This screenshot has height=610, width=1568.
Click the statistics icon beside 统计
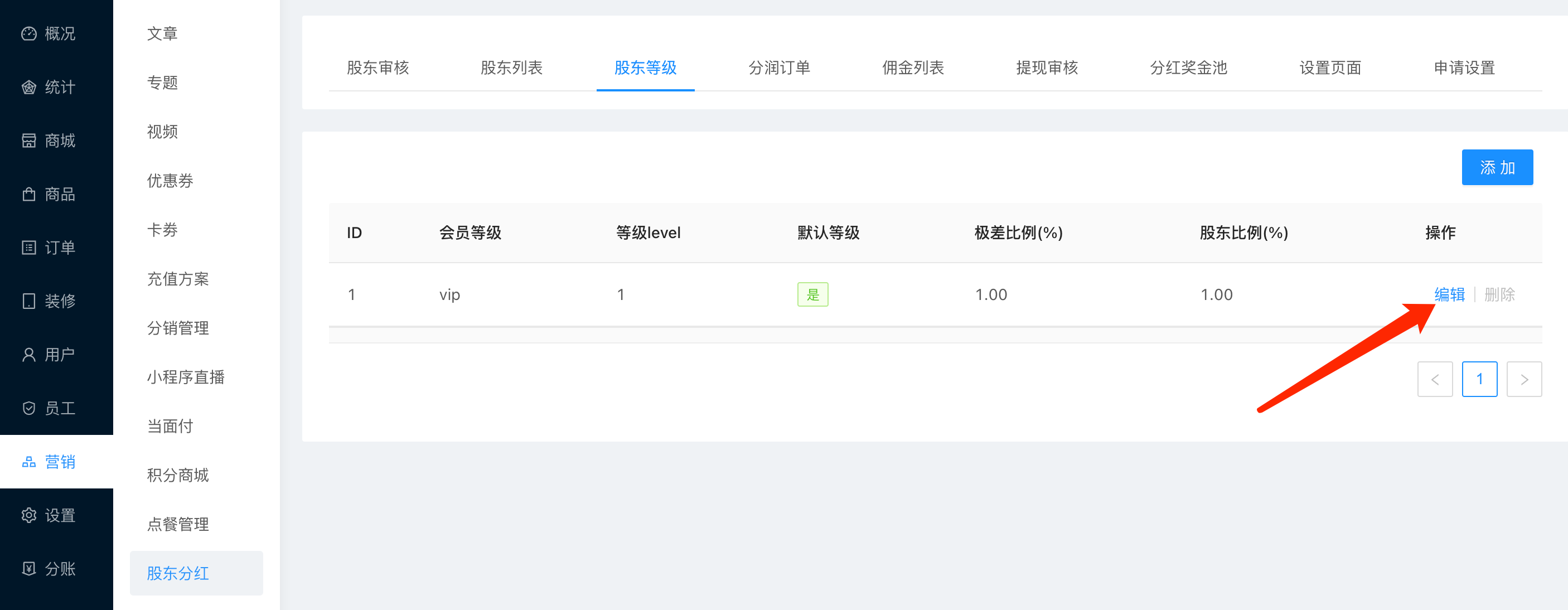coord(28,87)
